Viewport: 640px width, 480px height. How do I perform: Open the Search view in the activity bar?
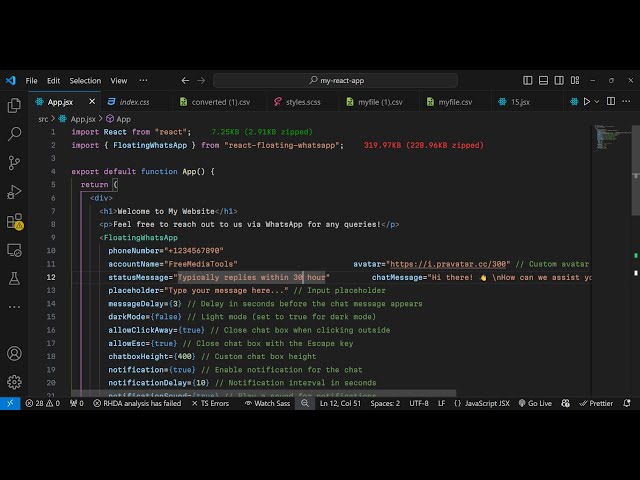[x=14, y=134]
